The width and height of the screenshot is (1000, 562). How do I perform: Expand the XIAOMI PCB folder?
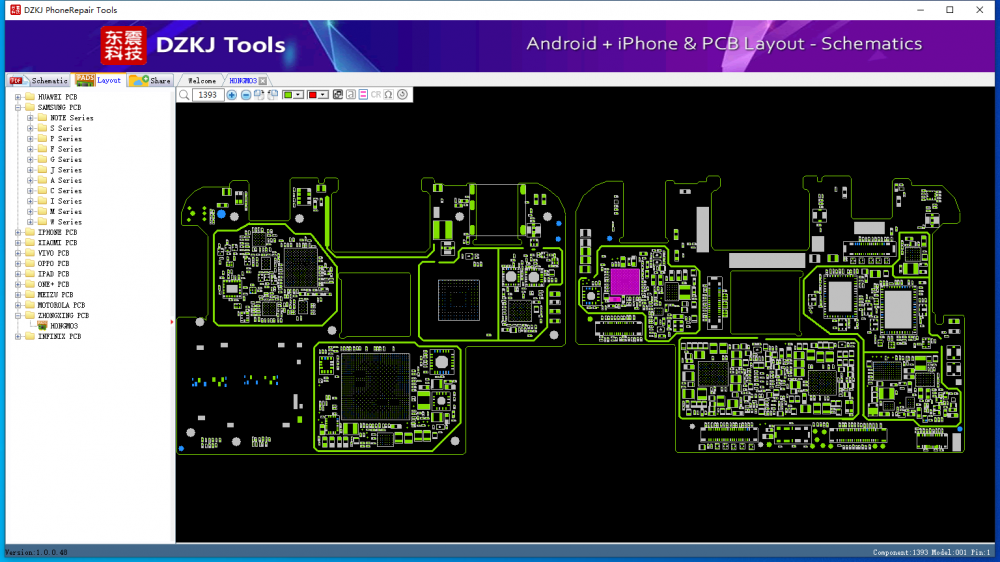point(18,242)
